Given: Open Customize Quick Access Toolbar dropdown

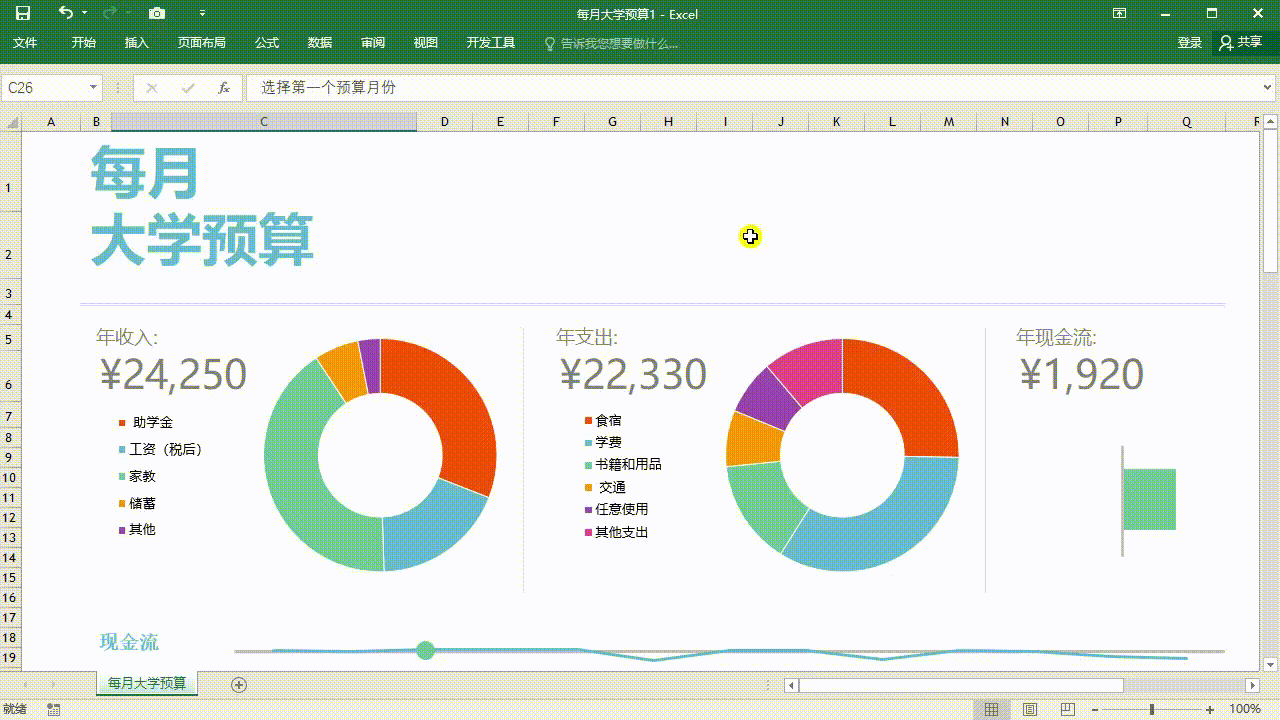Looking at the screenshot, I should click(x=203, y=13).
